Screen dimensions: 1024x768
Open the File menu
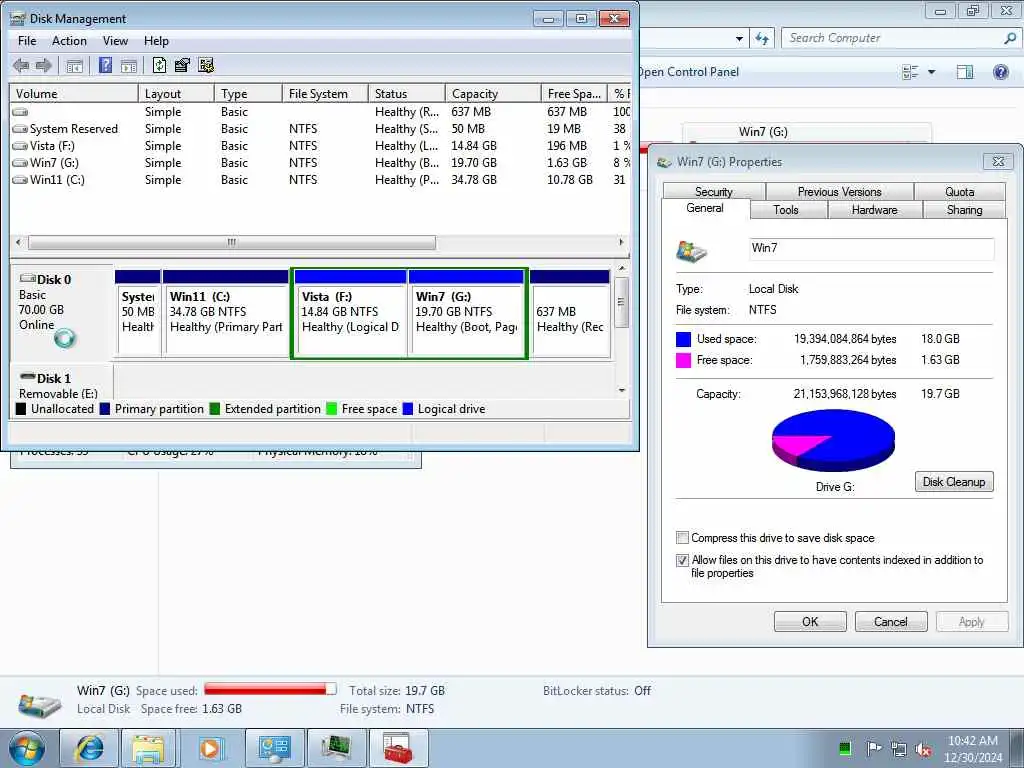tap(27, 40)
